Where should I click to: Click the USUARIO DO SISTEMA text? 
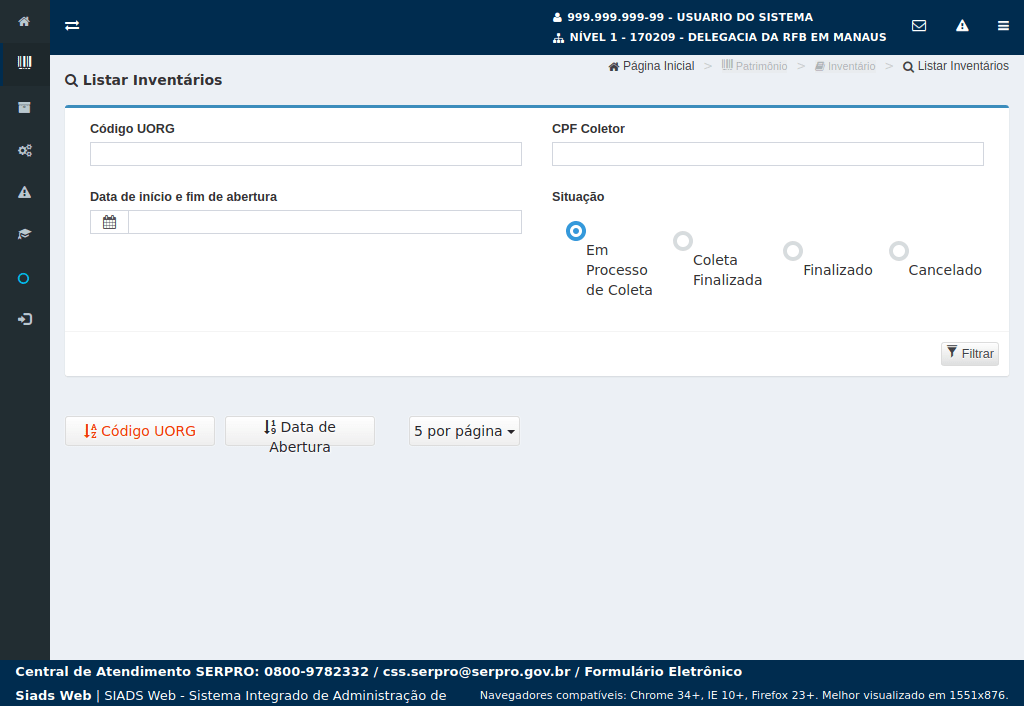[744, 18]
